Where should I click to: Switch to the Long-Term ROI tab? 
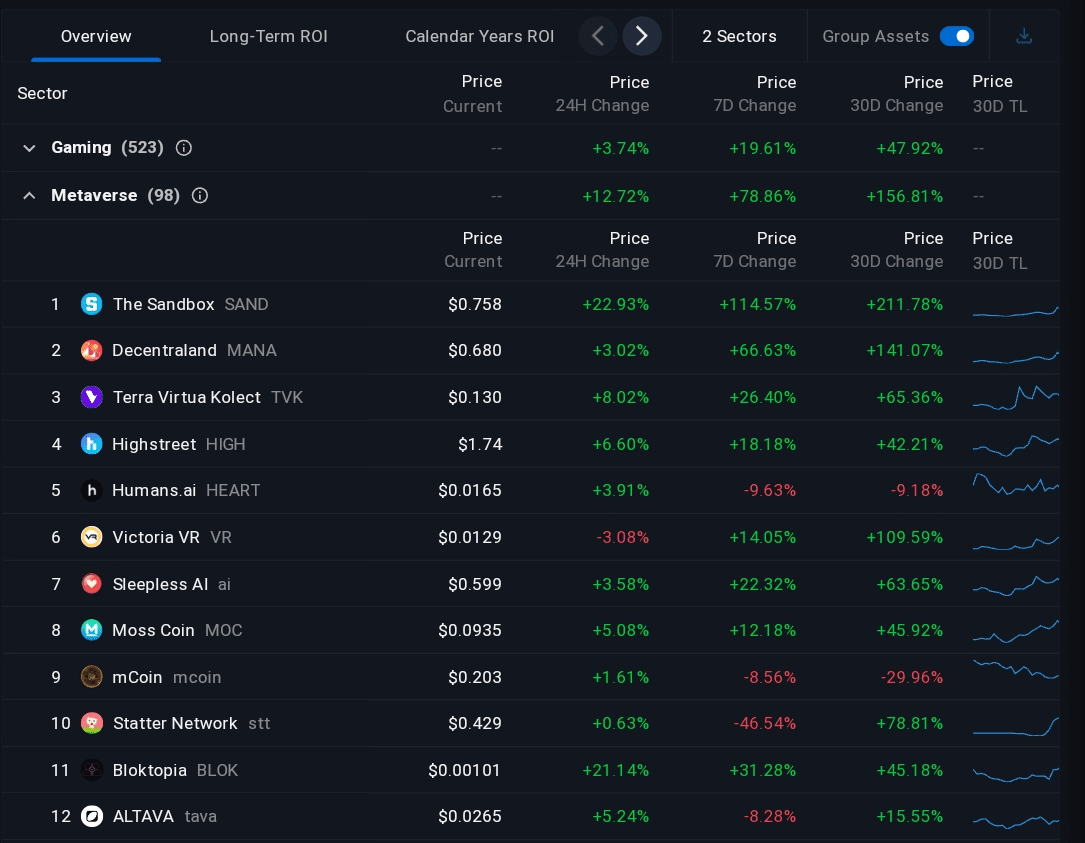click(x=268, y=36)
